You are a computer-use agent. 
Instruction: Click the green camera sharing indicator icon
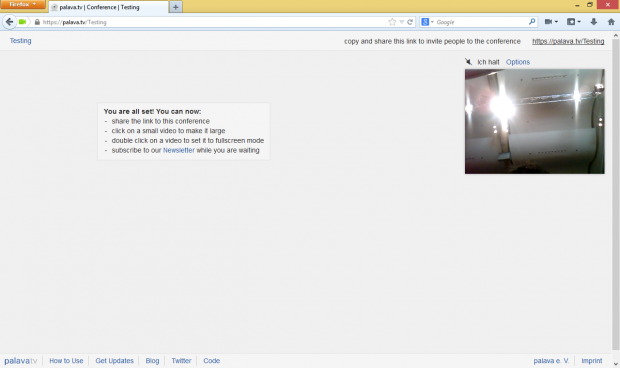coord(22,22)
